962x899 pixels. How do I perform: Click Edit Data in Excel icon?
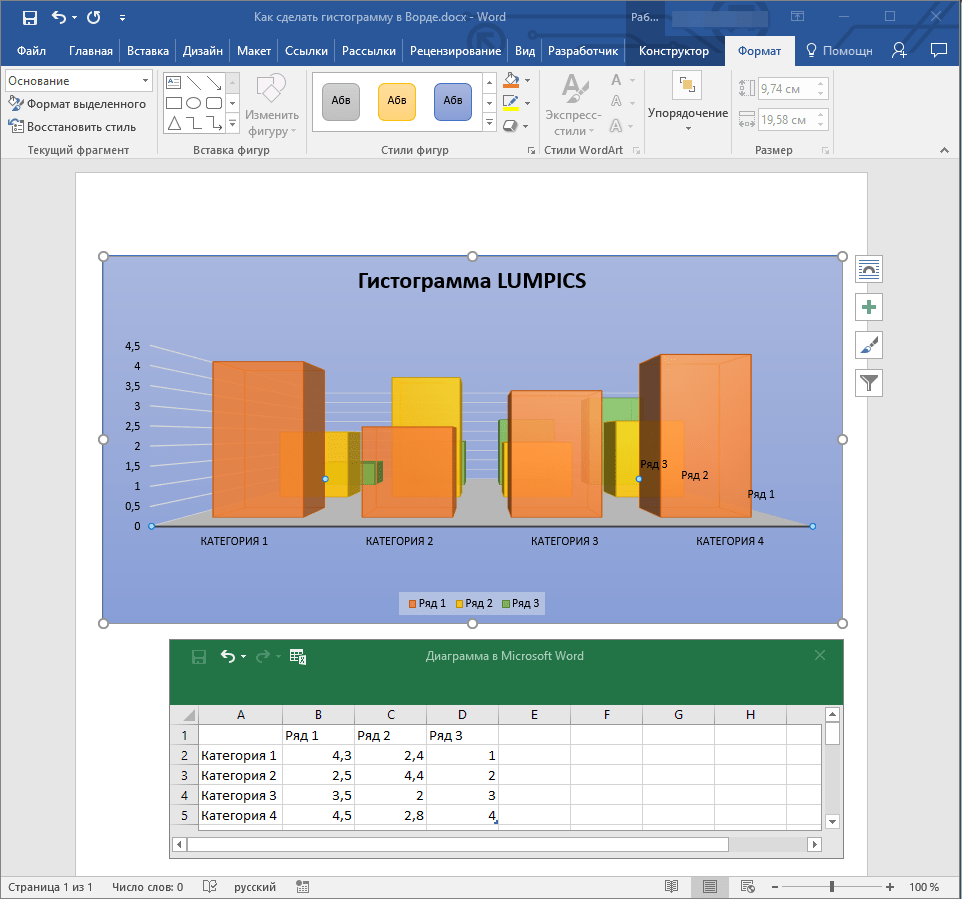(x=297, y=656)
